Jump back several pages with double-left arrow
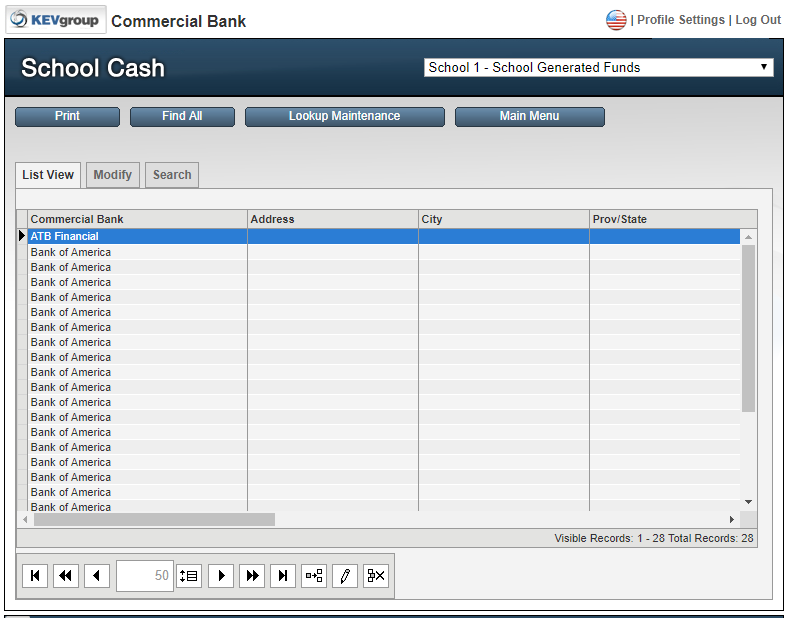789x618 pixels. point(65,575)
